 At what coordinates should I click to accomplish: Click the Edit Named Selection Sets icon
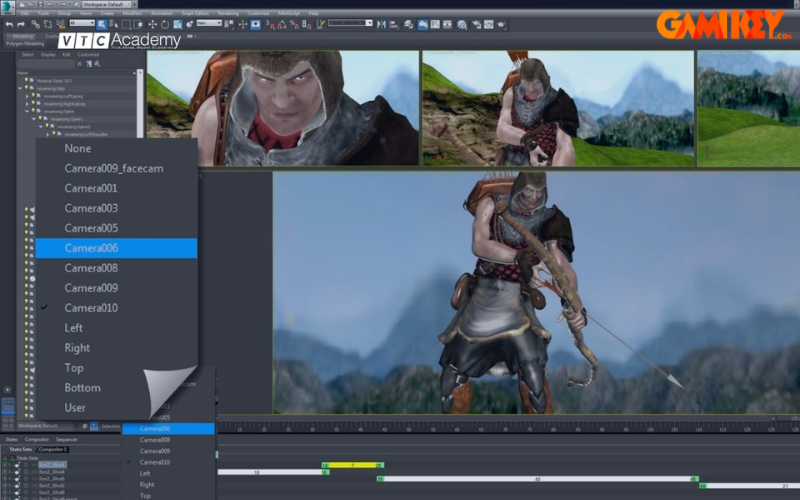pyautogui.click(x=321, y=24)
